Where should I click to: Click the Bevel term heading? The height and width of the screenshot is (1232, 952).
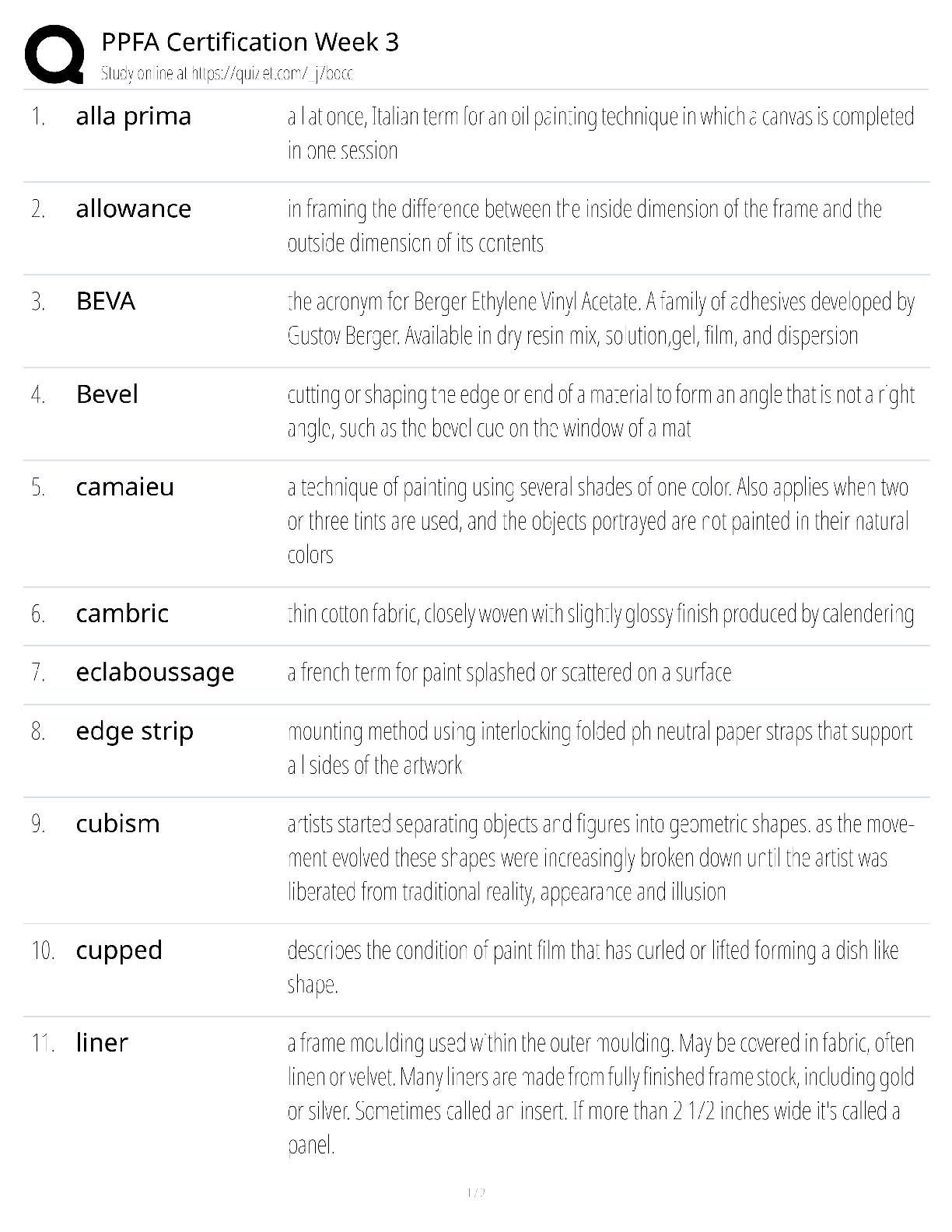tap(107, 394)
